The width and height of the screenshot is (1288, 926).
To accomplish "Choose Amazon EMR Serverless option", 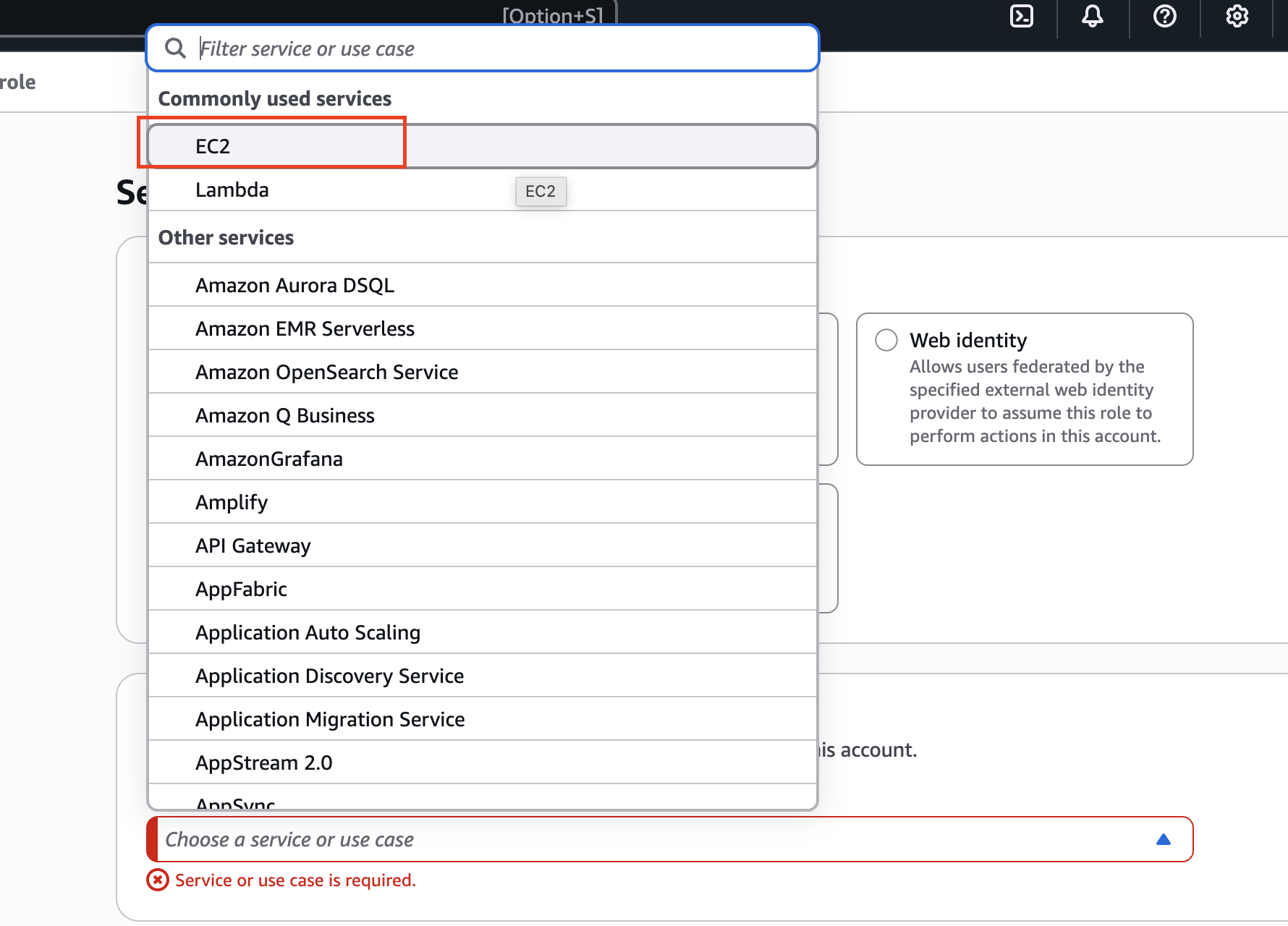I will click(x=483, y=328).
